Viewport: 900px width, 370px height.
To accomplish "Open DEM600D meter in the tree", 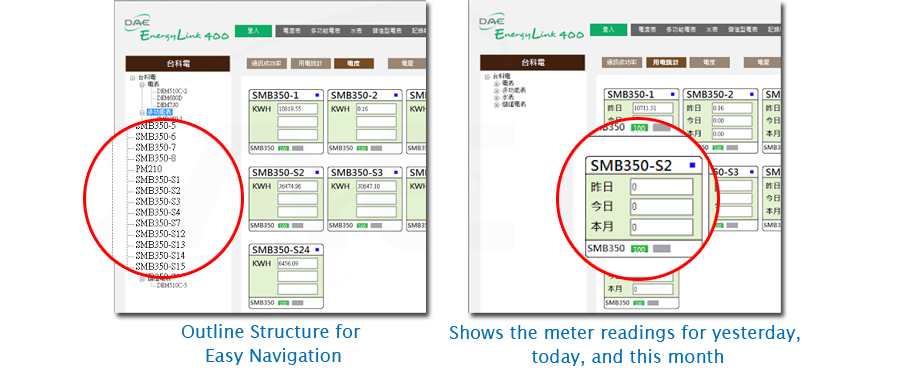I will pos(170,98).
